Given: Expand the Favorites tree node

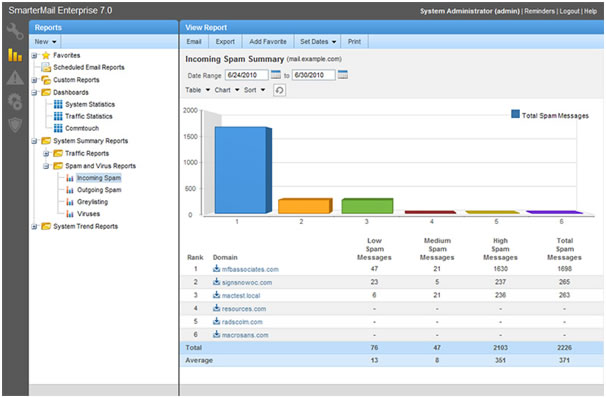Looking at the screenshot, I should tap(34, 56).
